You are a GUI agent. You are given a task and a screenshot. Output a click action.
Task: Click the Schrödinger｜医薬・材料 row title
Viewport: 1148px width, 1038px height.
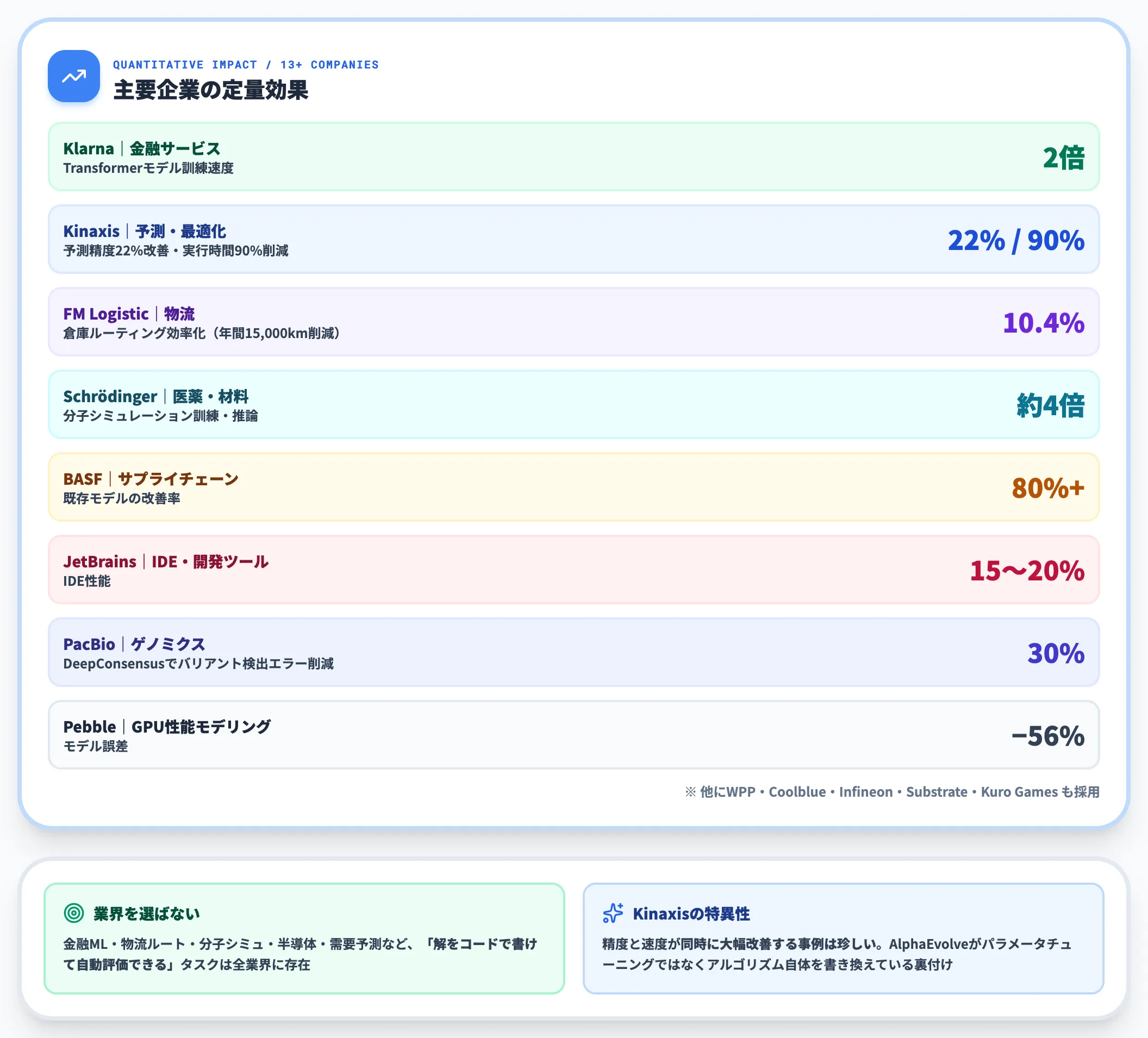(x=155, y=396)
